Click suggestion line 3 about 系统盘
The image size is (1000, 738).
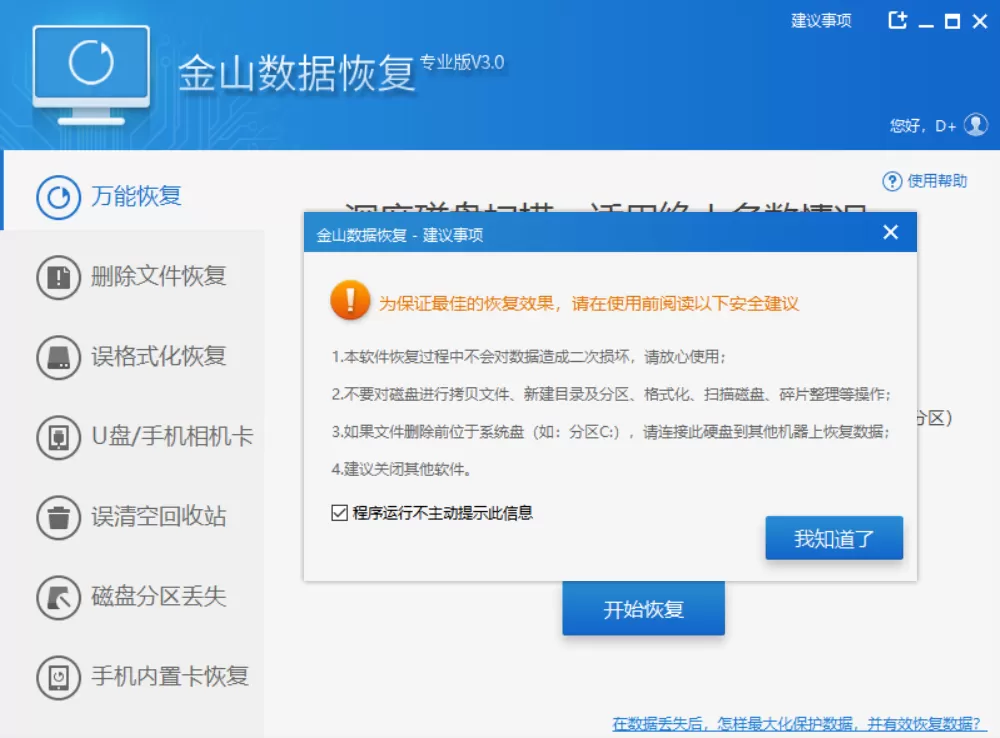pyautogui.click(x=610, y=432)
